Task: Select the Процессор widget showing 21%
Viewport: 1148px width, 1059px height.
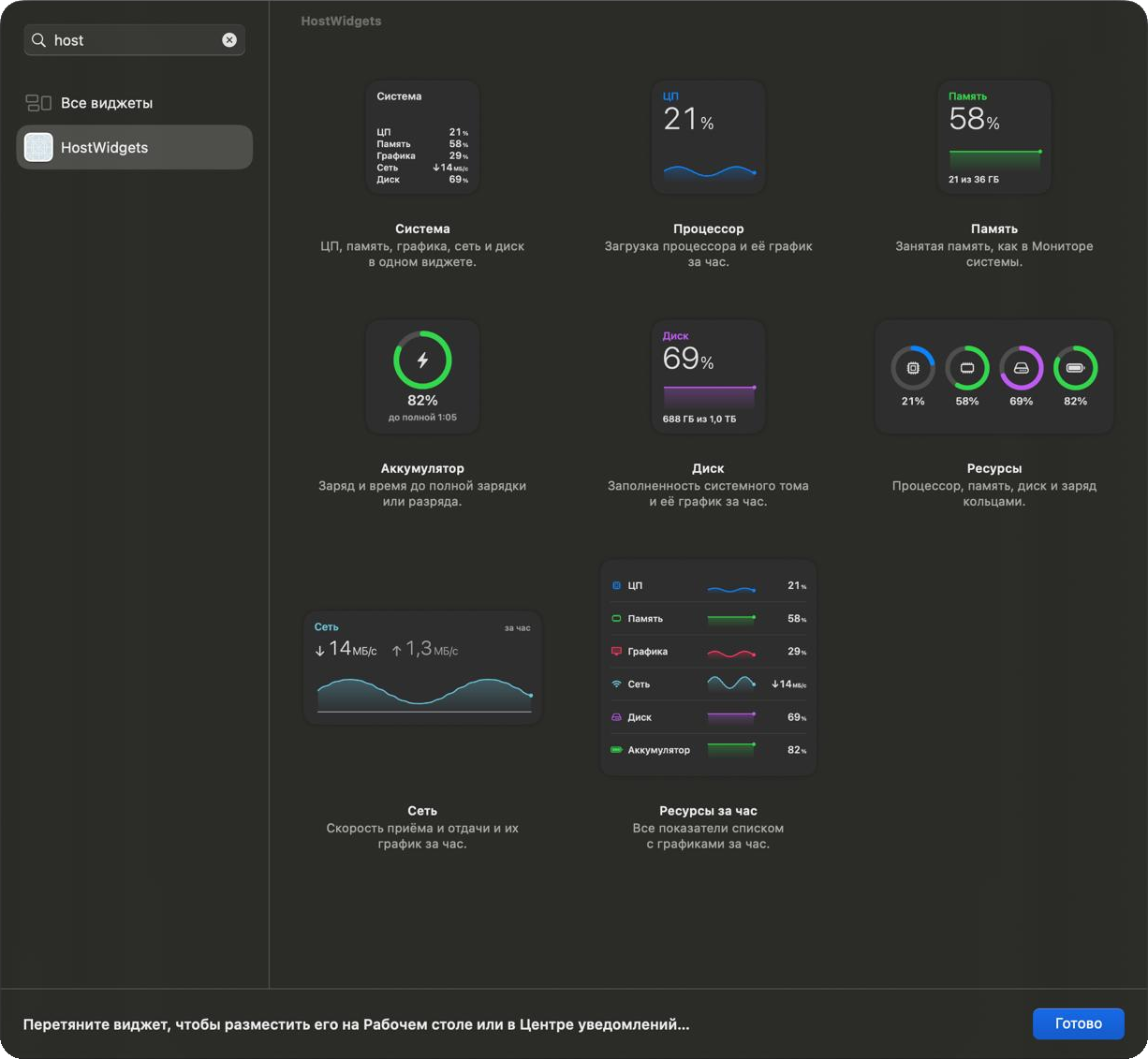Action: (x=708, y=138)
